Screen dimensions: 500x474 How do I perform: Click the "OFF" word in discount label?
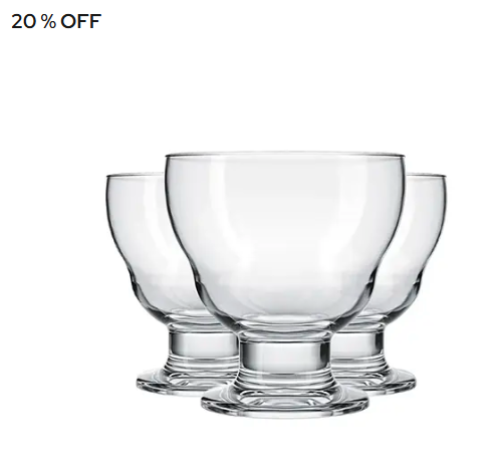tap(81, 22)
